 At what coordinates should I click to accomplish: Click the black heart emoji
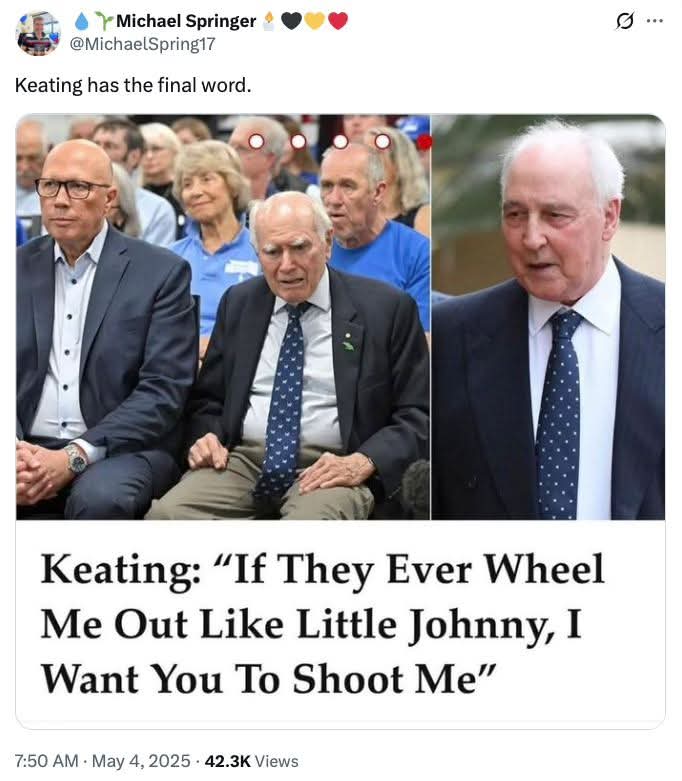tap(291, 21)
